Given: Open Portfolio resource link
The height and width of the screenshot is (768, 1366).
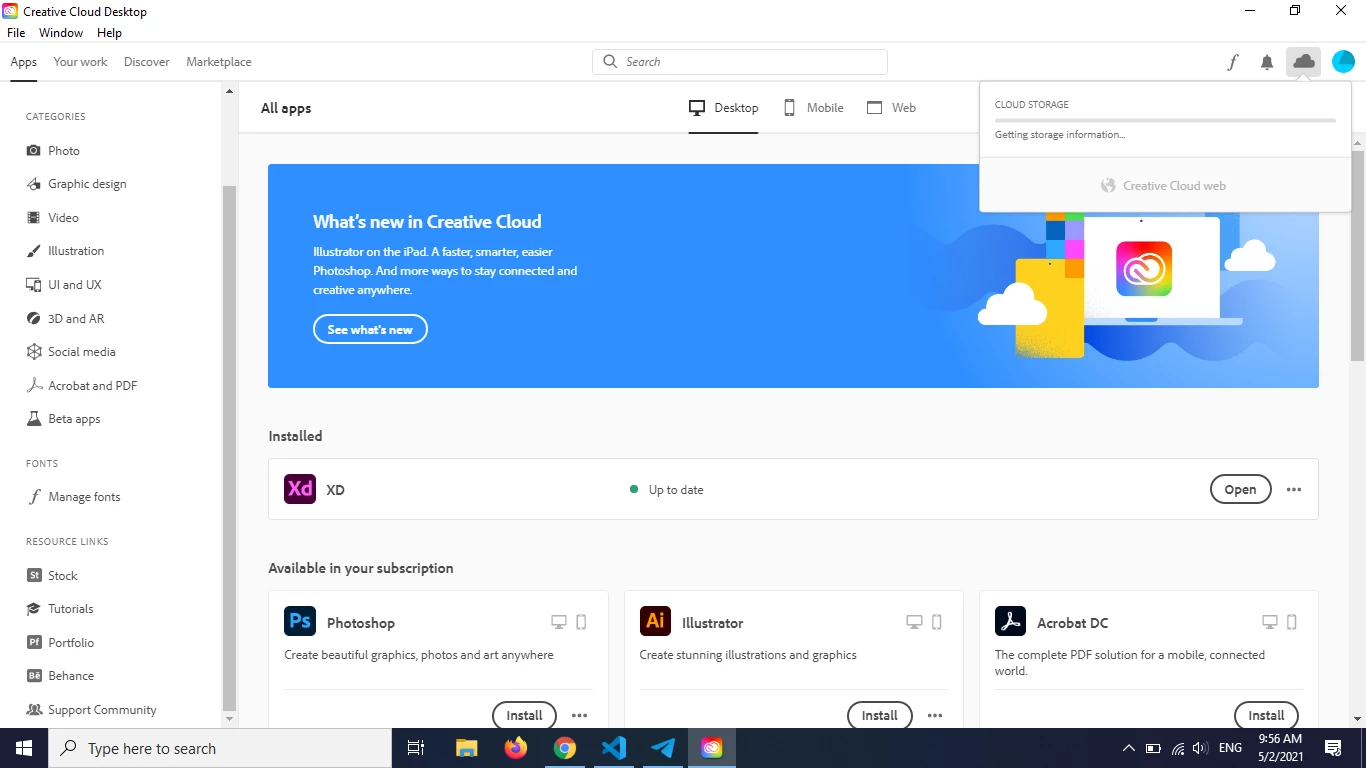Looking at the screenshot, I should [x=59, y=643].
